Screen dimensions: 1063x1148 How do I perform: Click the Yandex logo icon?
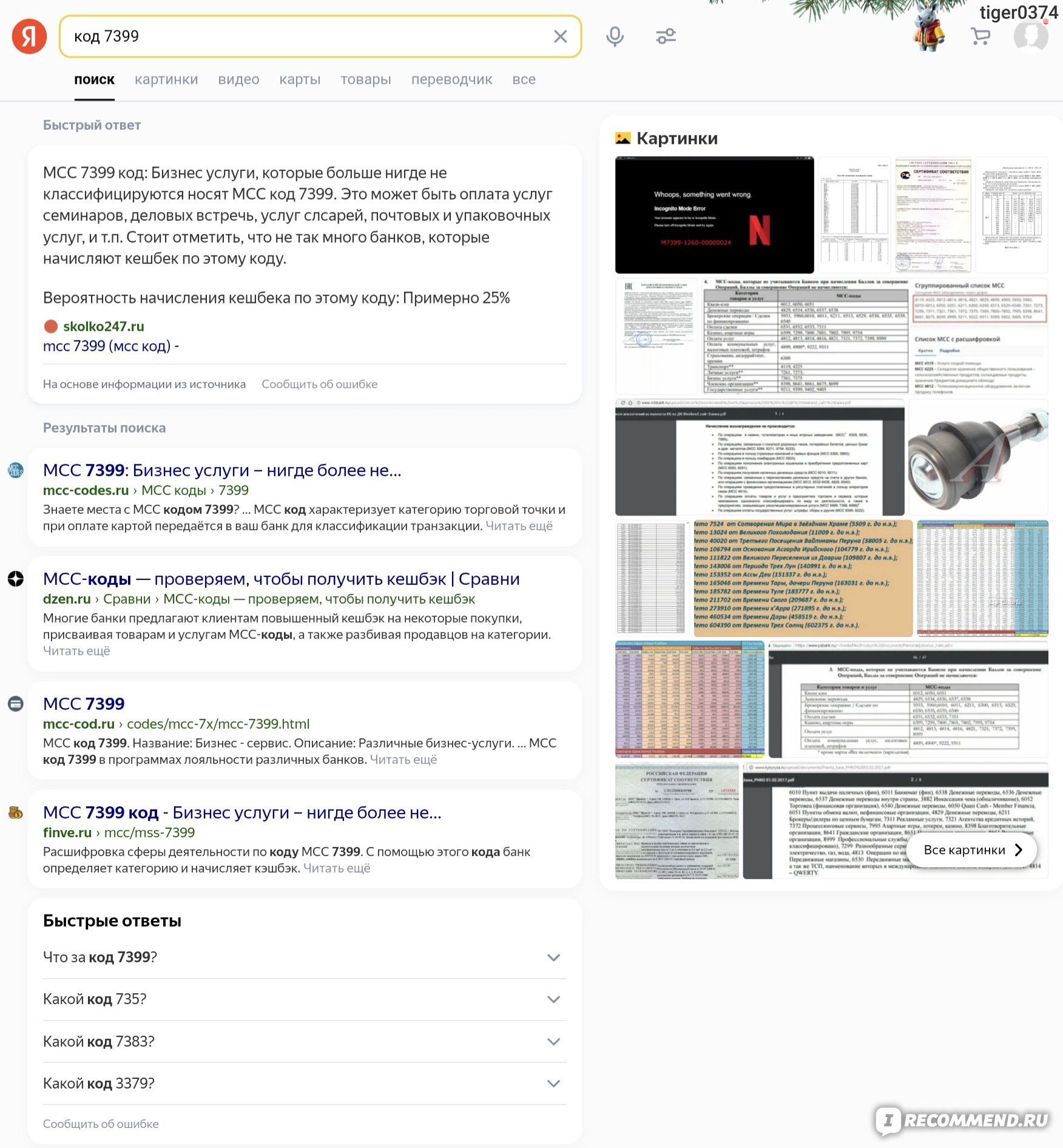[29, 36]
